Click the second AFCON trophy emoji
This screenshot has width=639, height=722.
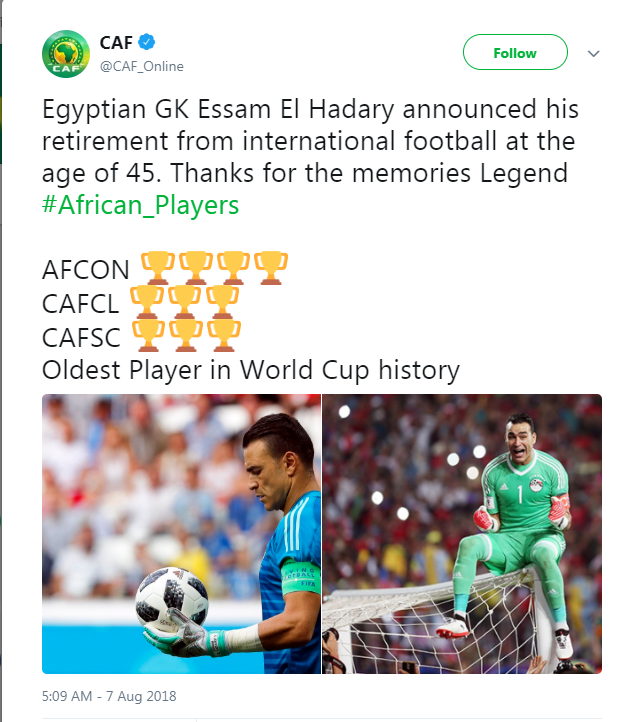tap(196, 268)
